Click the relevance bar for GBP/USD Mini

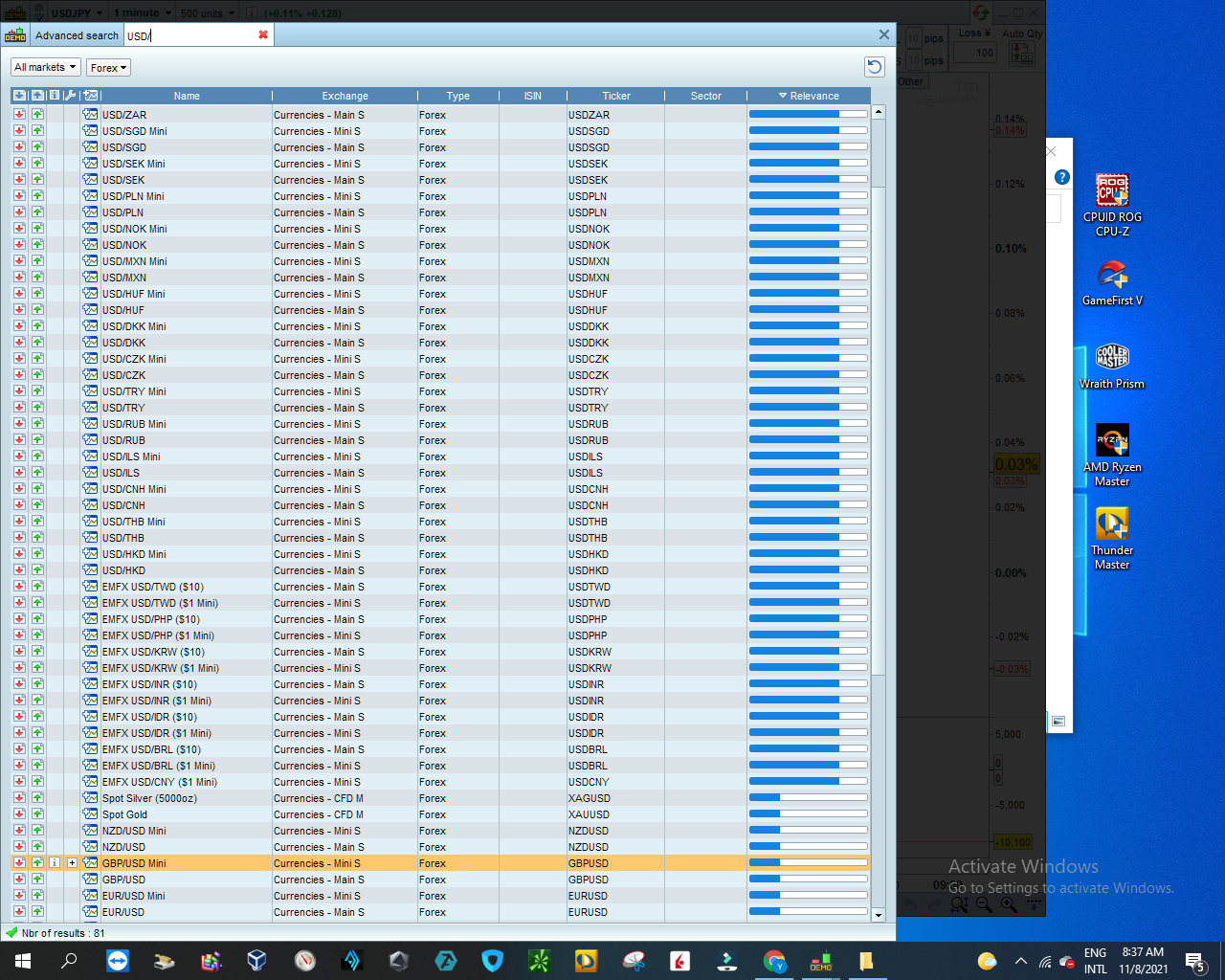click(809, 862)
